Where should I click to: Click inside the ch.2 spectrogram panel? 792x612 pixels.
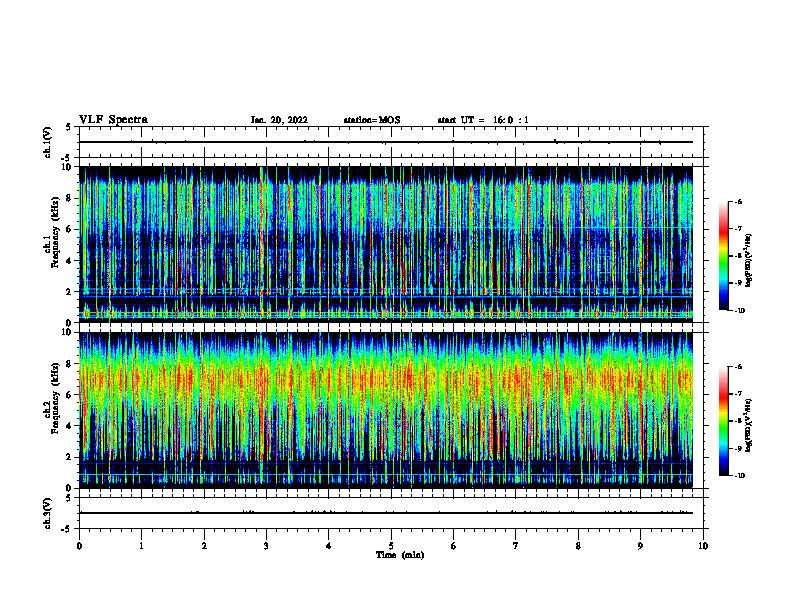point(386,410)
